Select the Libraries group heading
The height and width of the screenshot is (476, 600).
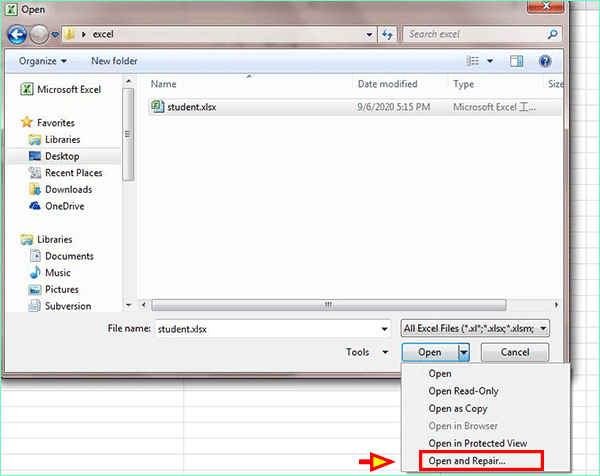point(46,240)
